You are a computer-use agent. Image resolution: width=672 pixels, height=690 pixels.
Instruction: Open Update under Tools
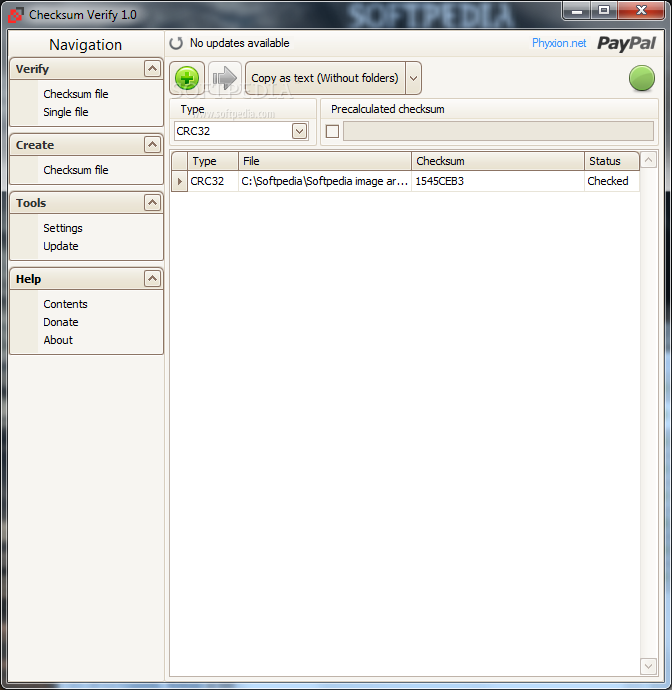tap(61, 246)
